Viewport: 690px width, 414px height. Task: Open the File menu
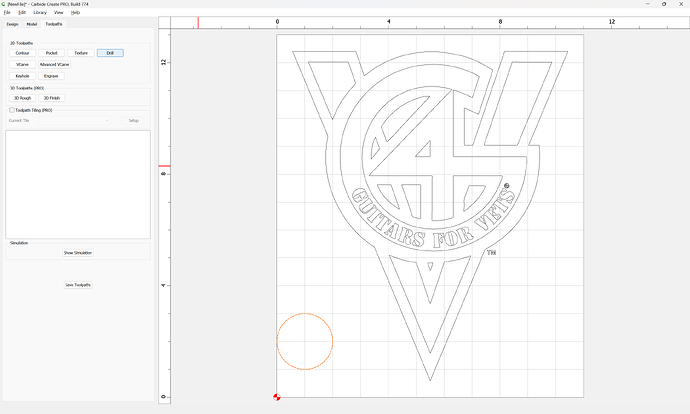[7, 12]
